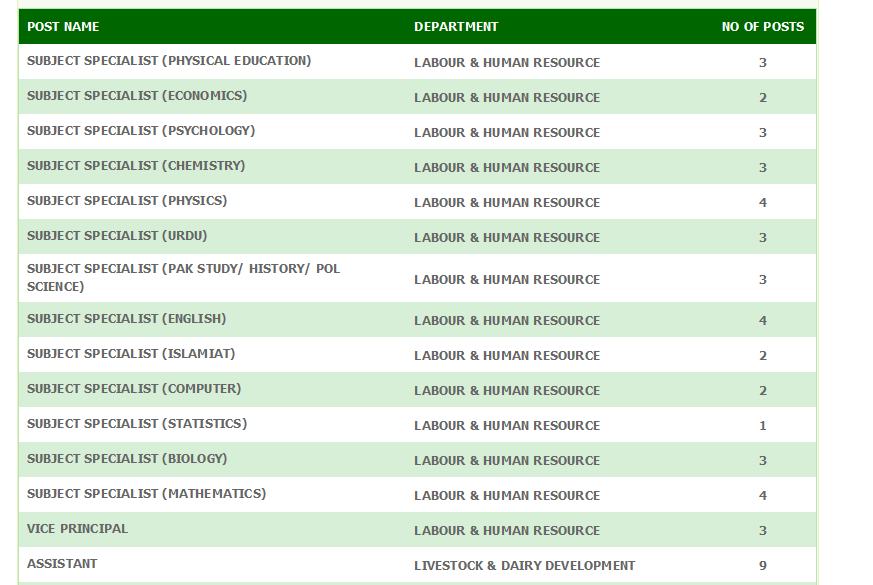This screenshot has height=585, width=873.
Task: Select Subject Specialist (Economics) post
Action: [x=137, y=96]
